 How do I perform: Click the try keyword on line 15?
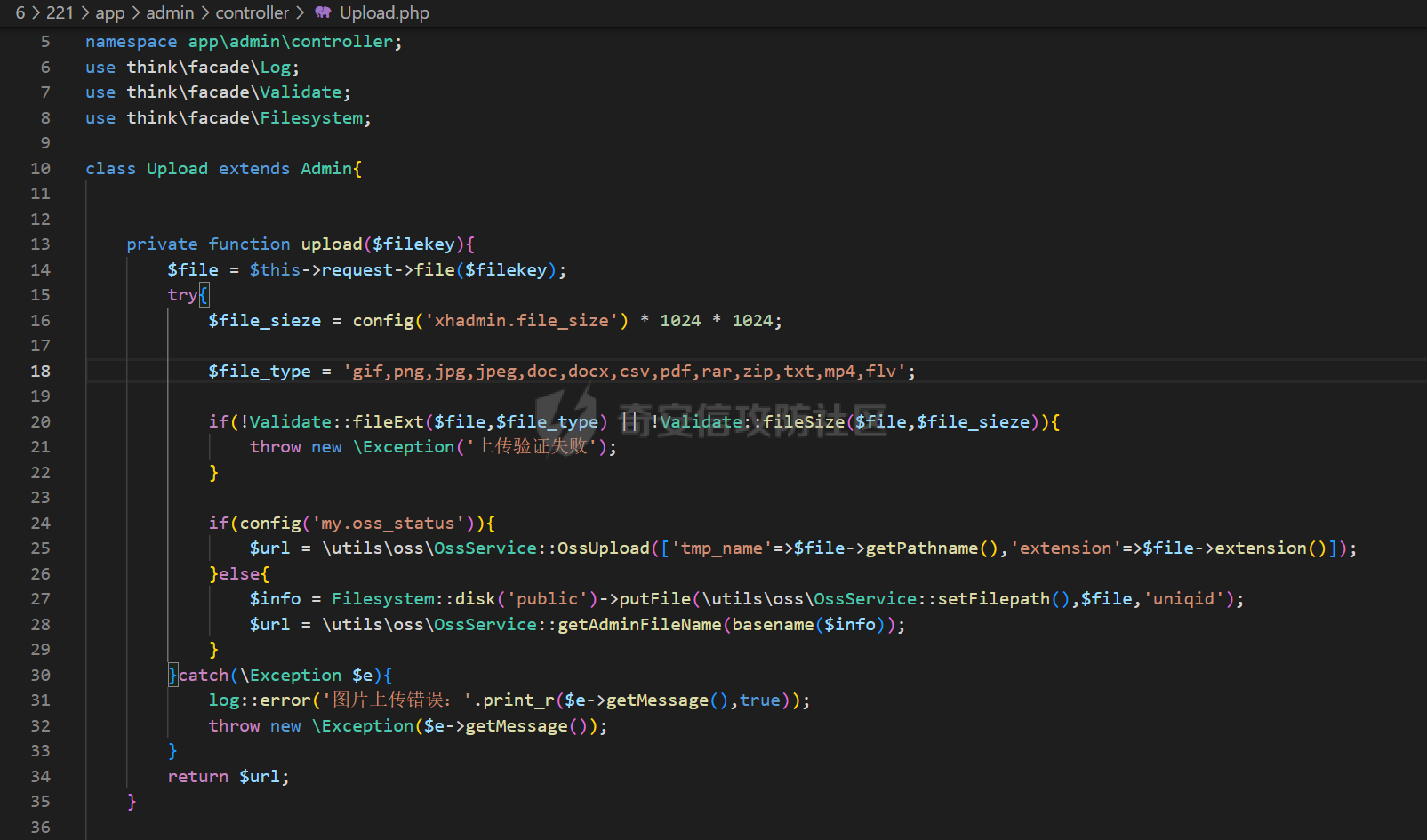point(181,295)
